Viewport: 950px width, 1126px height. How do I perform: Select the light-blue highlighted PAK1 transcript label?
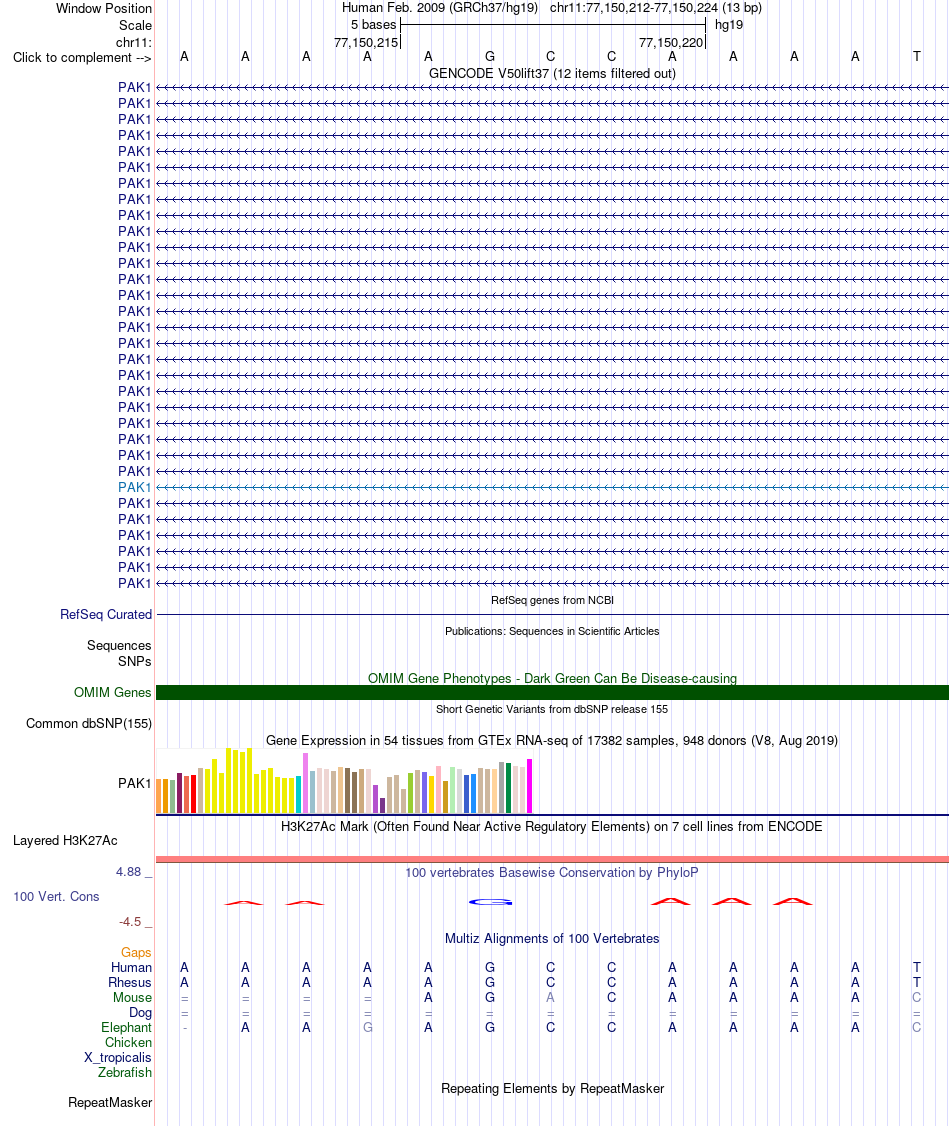135,487
